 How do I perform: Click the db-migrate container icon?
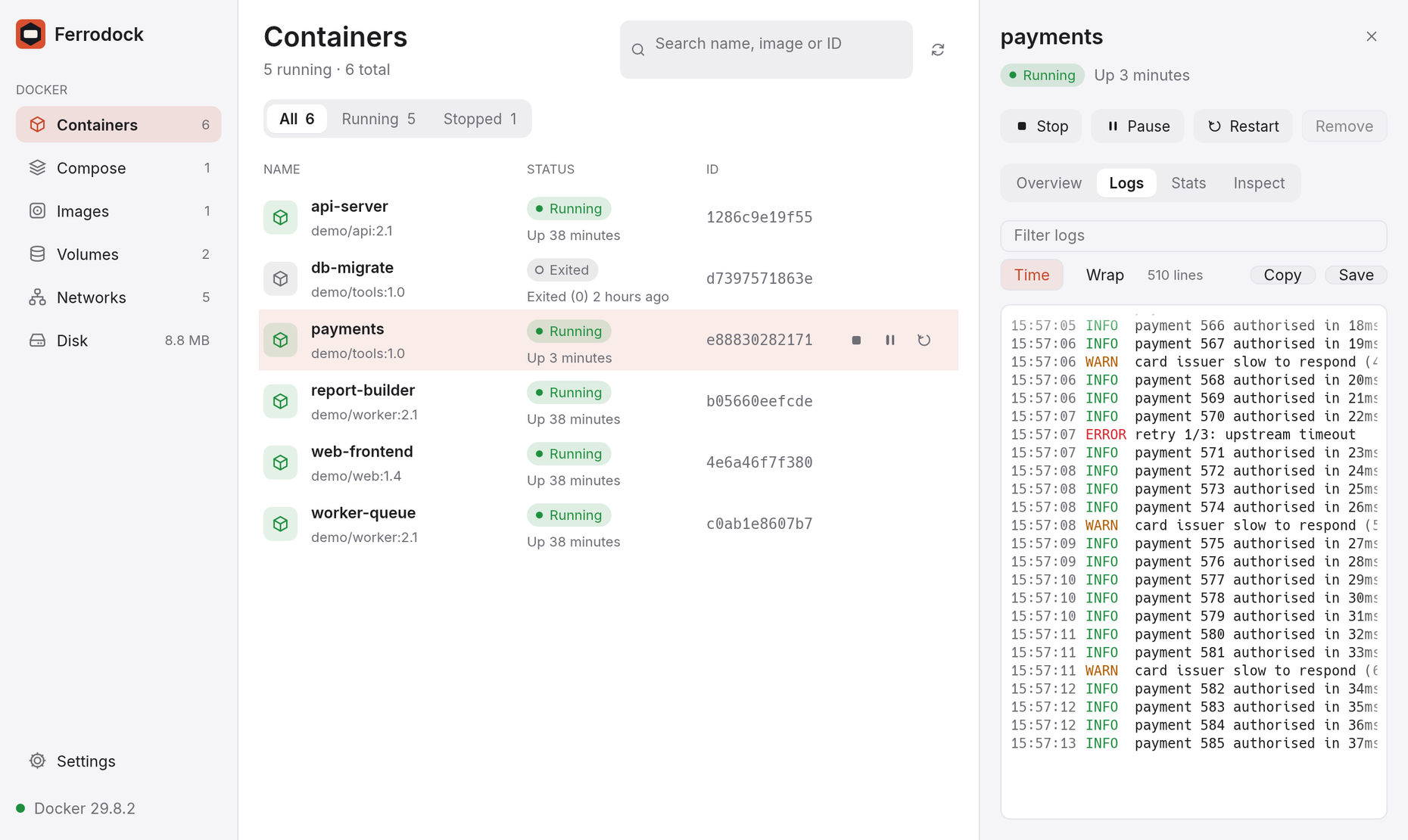pyautogui.click(x=280, y=279)
